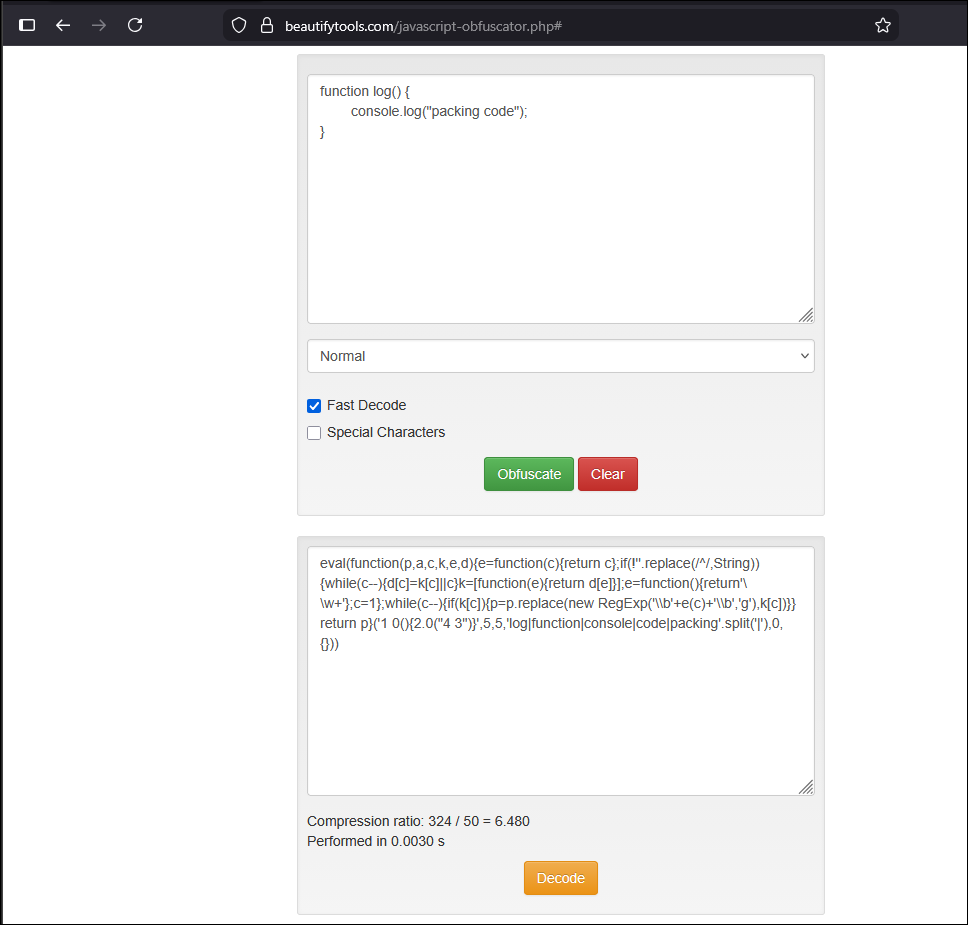Image resolution: width=968 pixels, height=925 pixels.
Task: Click the beautifytools.com URL in address bar
Action: (423, 26)
